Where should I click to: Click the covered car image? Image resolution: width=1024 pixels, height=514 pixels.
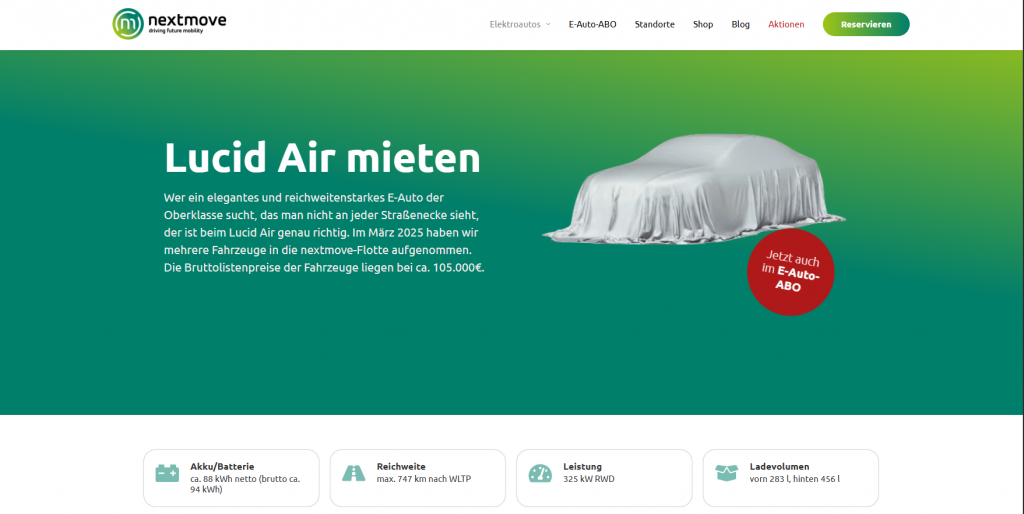694,189
